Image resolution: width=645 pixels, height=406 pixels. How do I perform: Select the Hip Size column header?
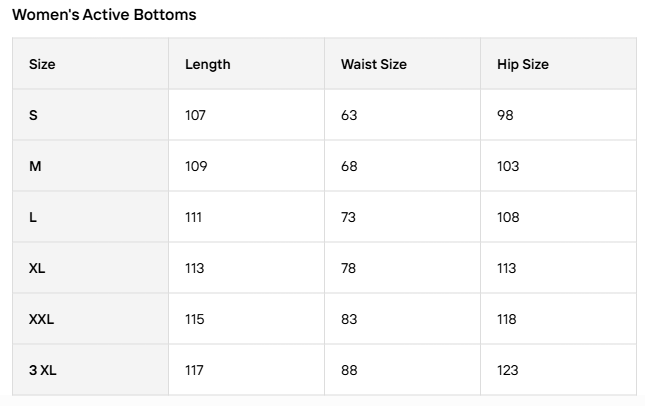[522, 64]
